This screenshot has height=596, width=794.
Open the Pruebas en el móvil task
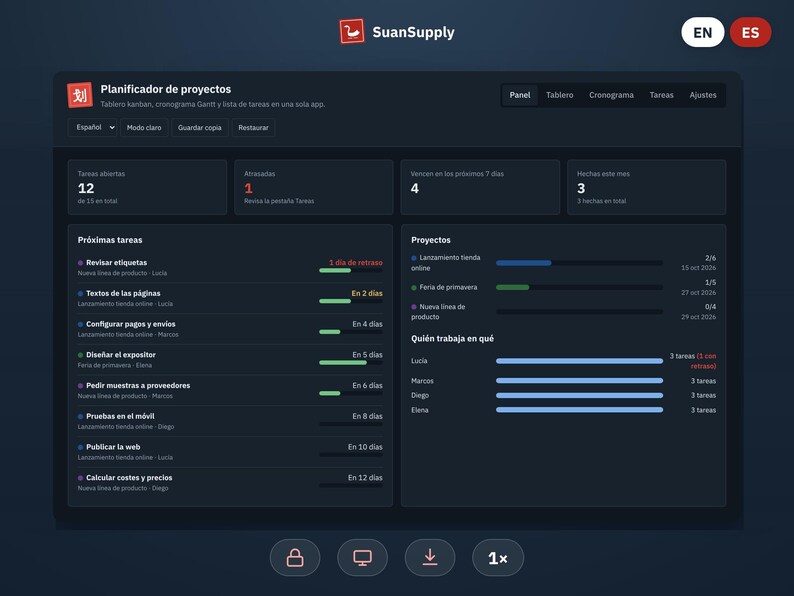click(x=230, y=421)
